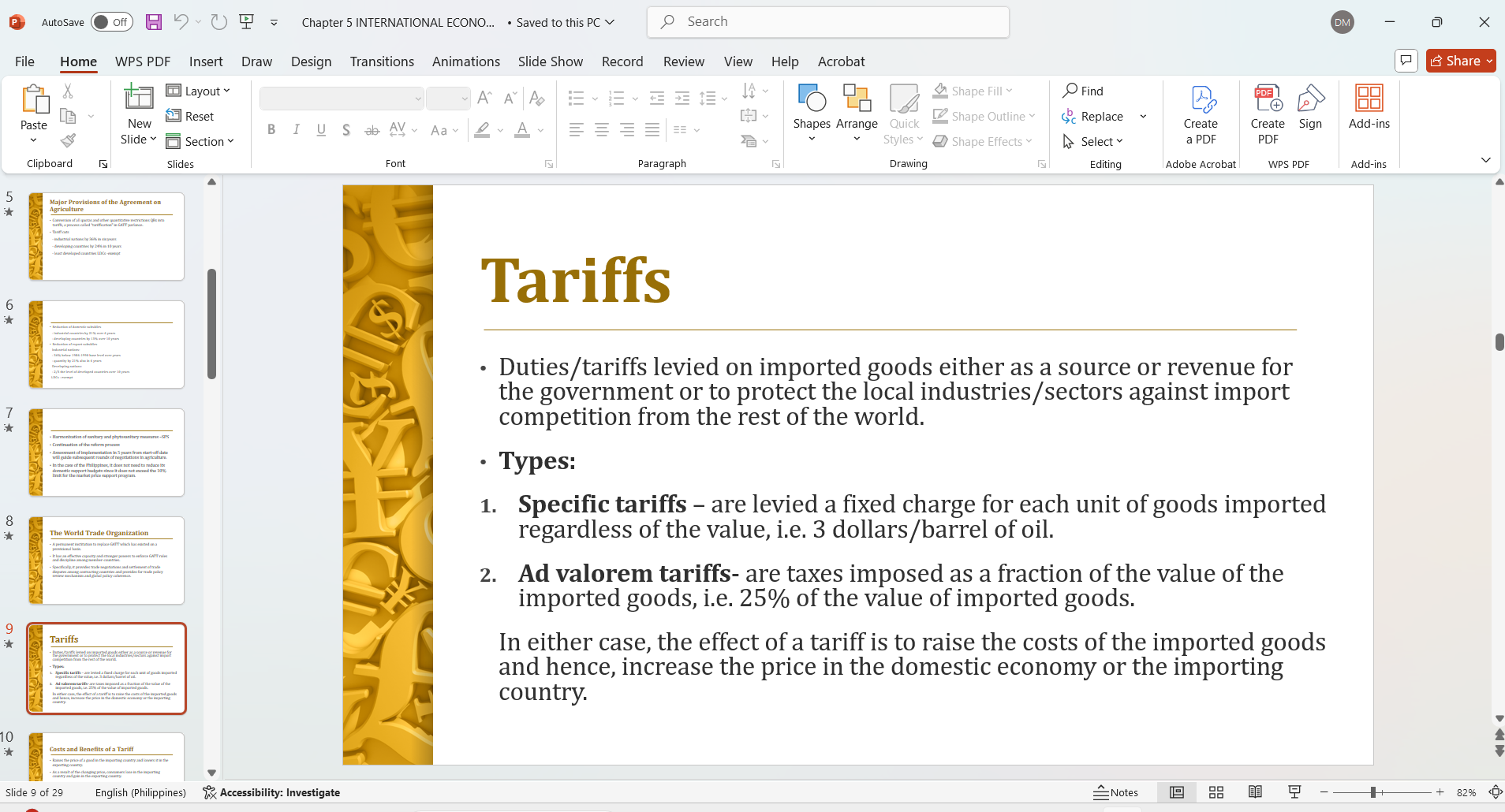Switch to Reading View icon
Image resolution: width=1505 pixels, height=812 pixels.
pos(1255,792)
